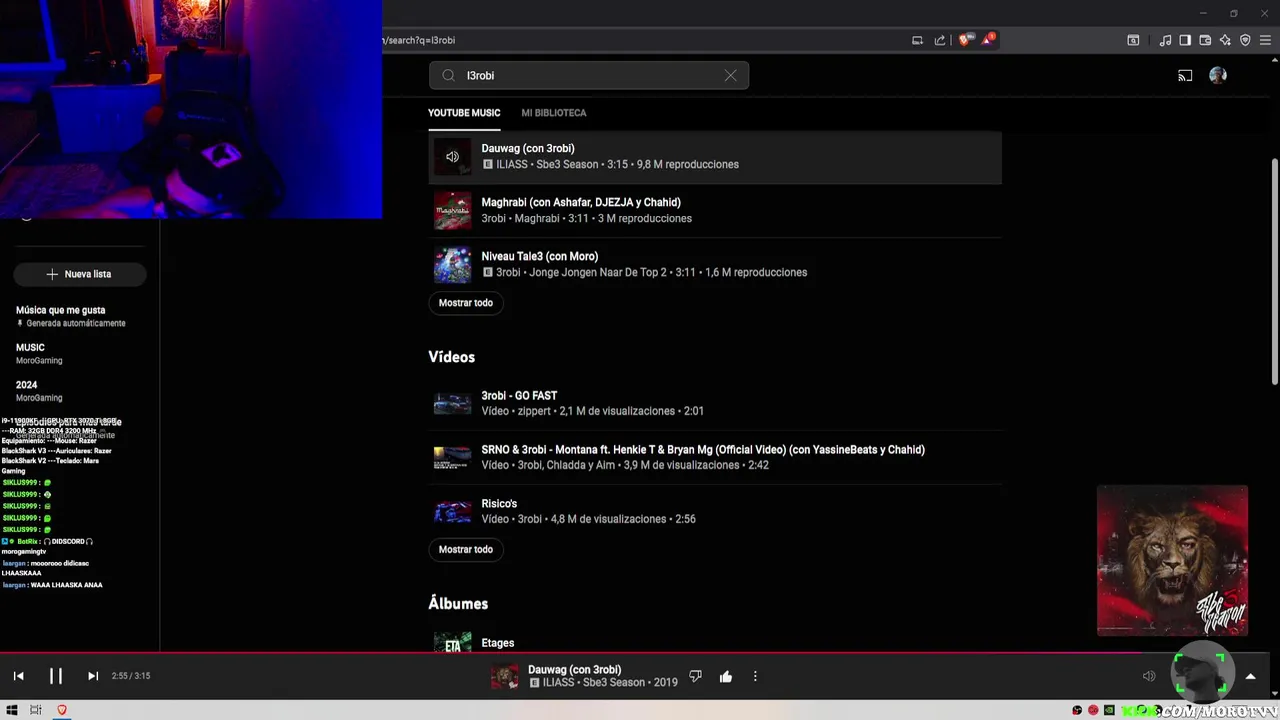This screenshot has height=720, width=1280.
Task: Switch to the MI BIBLIOTECA tab
Action: pyautogui.click(x=554, y=113)
